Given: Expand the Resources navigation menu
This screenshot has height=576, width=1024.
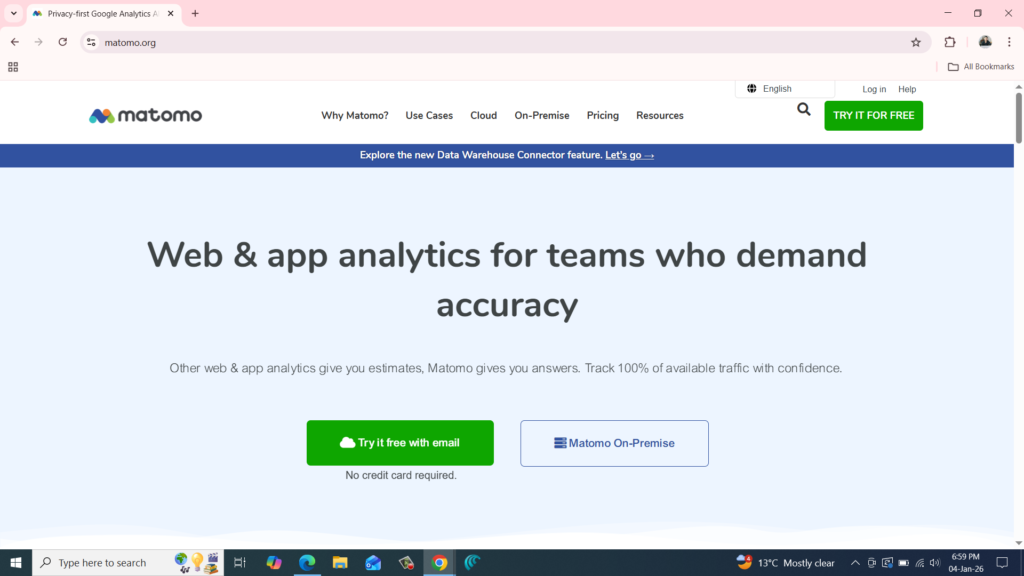Looking at the screenshot, I should [659, 115].
